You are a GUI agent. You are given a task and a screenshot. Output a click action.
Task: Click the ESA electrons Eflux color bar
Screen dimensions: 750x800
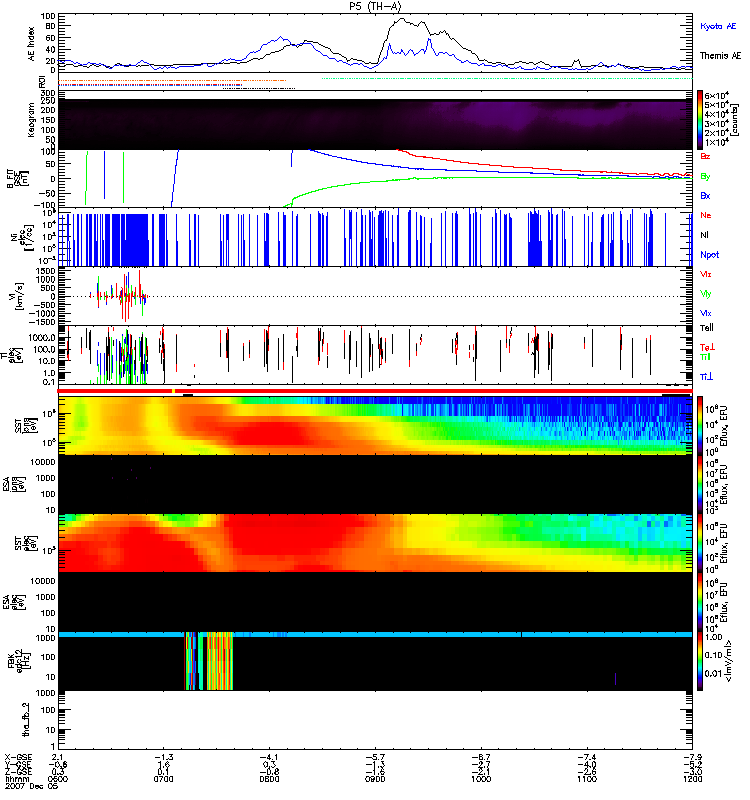click(700, 603)
